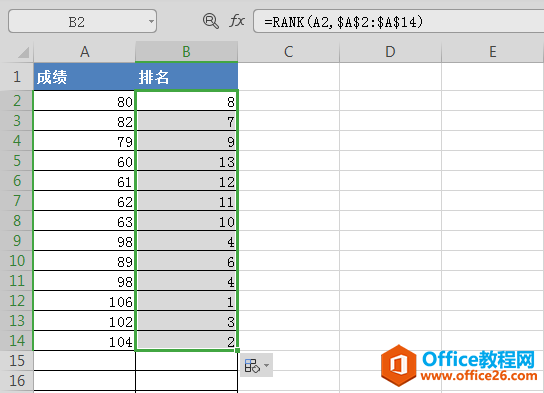The image size is (544, 393).
Task: Select row 2 header
Action: click(x=17, y=101)
